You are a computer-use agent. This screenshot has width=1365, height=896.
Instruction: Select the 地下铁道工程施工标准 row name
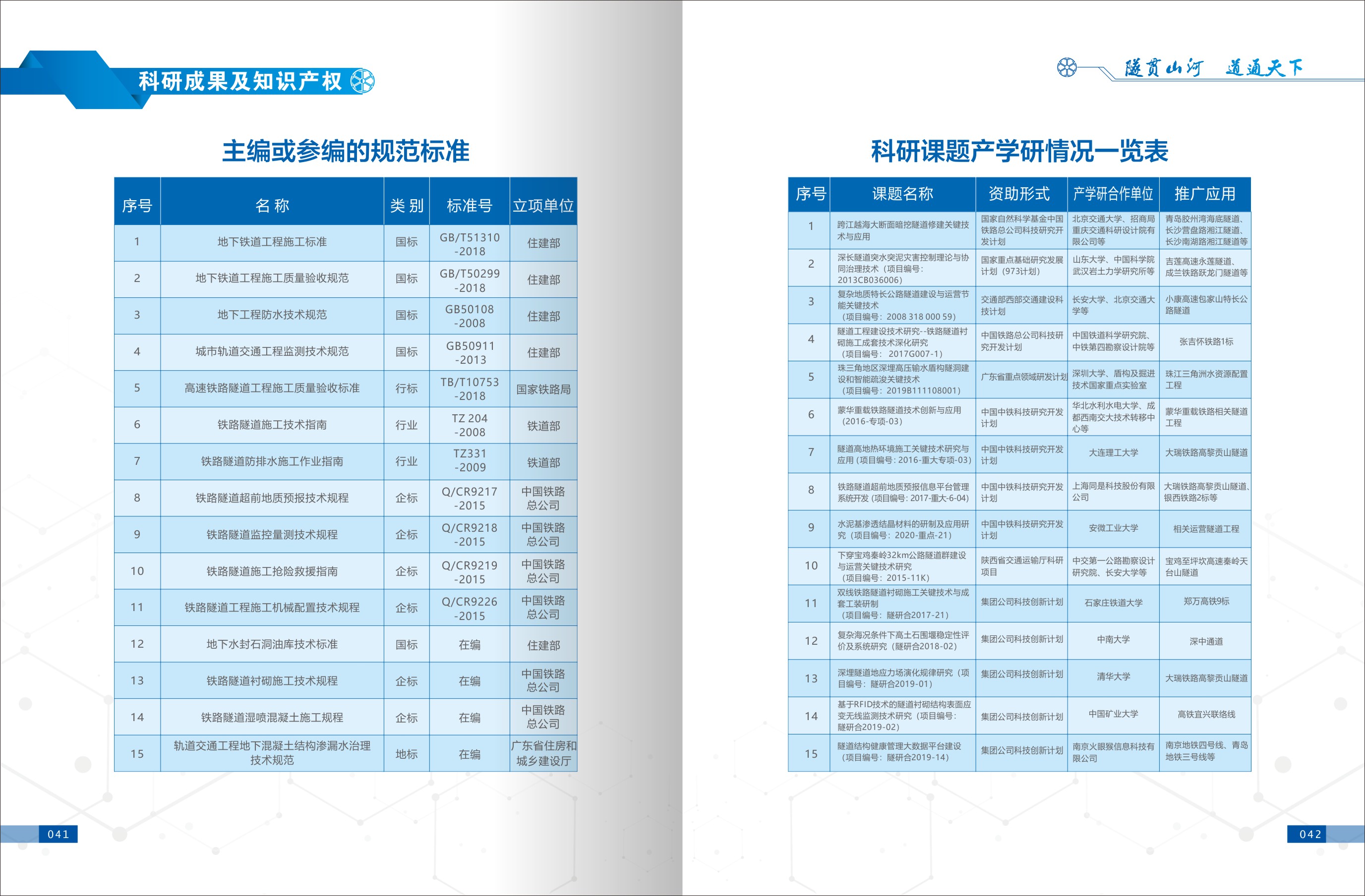[272, 242]
